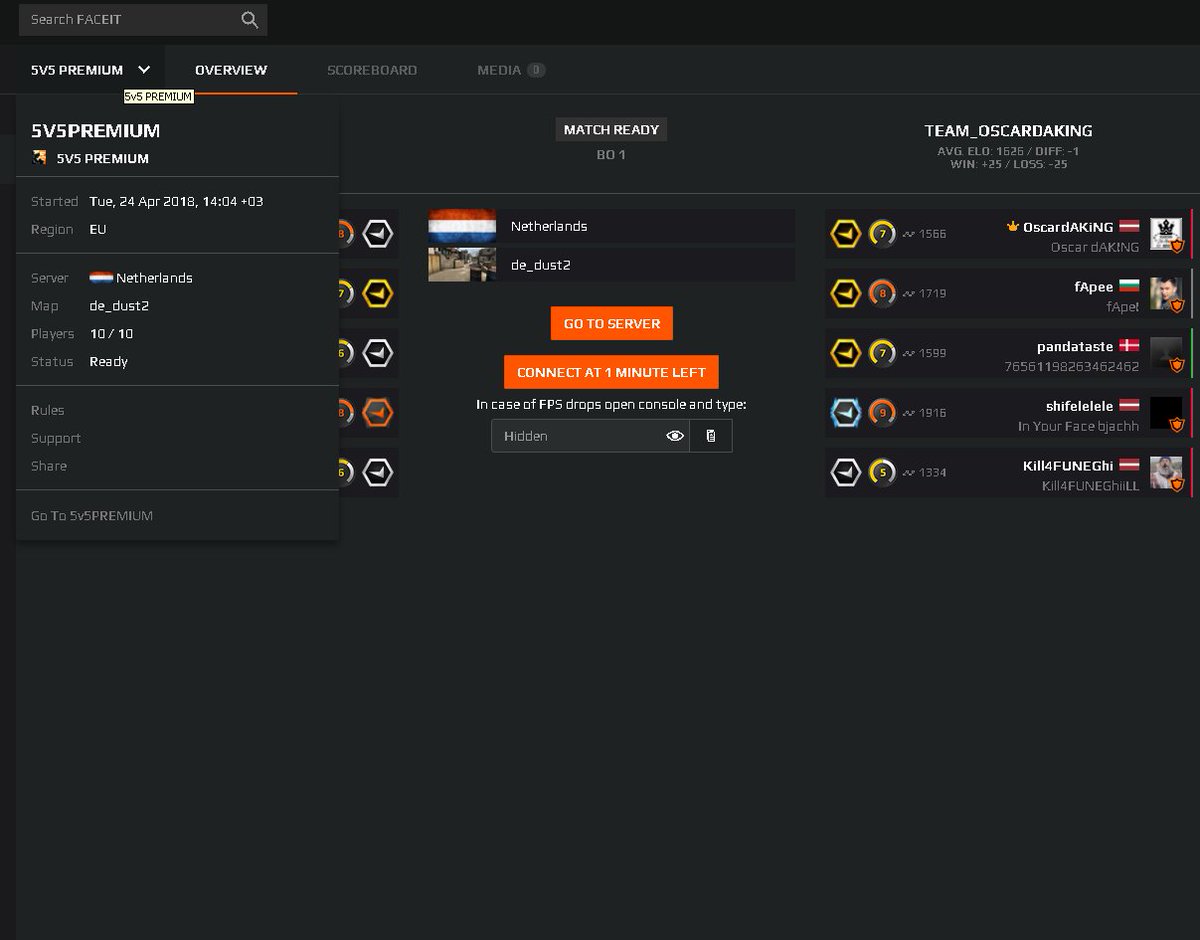Click Kill4FUNEGhi's level 5 skill badge
The image size is (1200, 940).
click(882, 472)
